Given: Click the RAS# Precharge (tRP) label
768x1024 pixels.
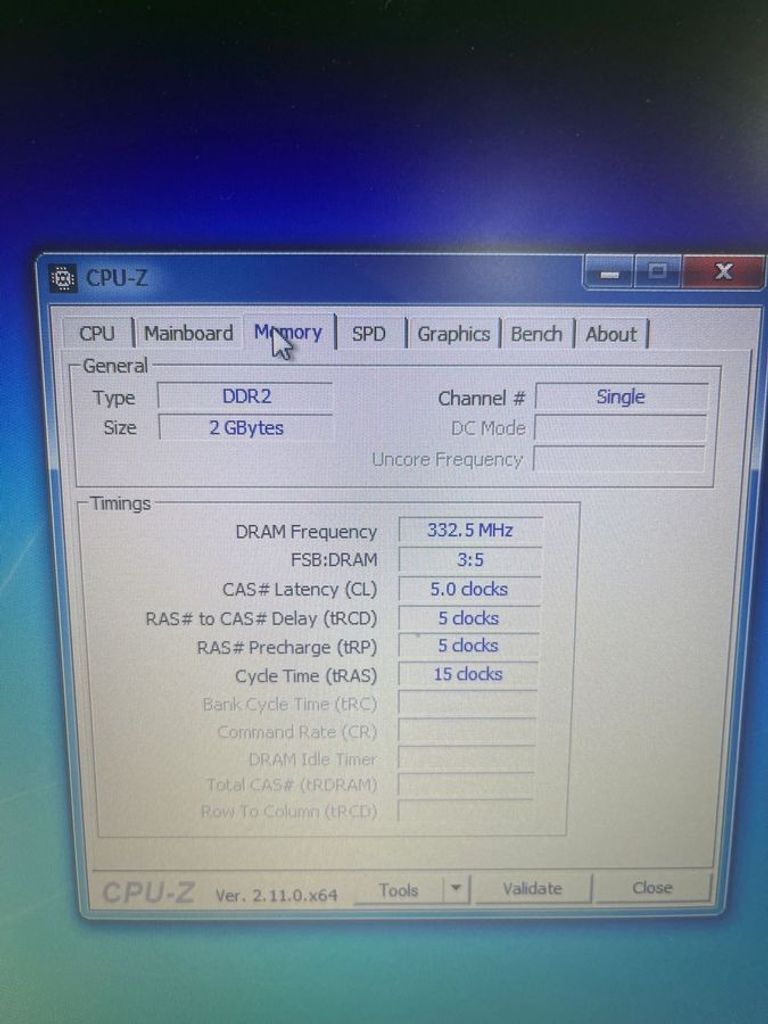Looking at the screenshot, I should (287, 647).
